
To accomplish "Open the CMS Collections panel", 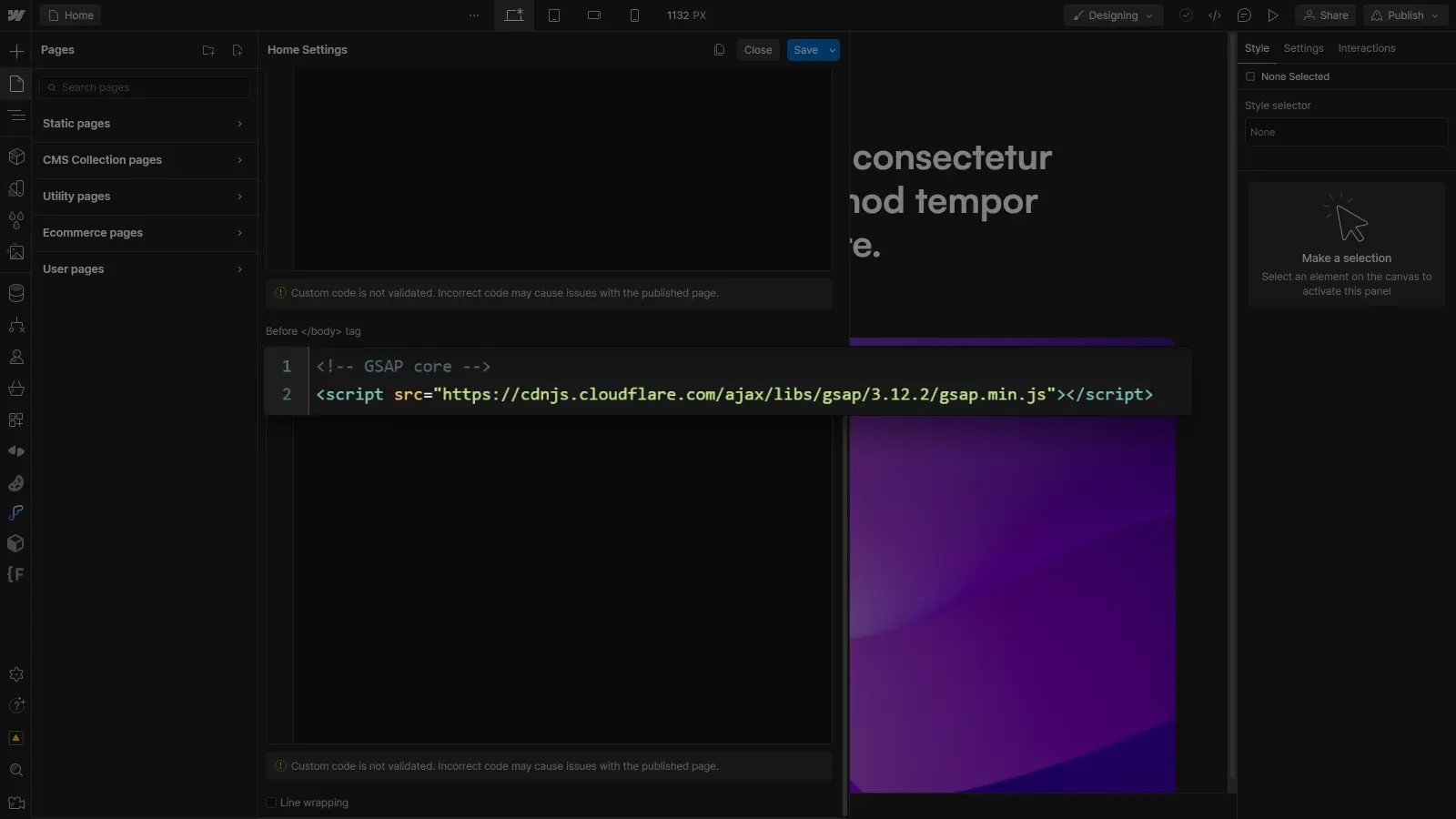I will [x=16, y=292].
